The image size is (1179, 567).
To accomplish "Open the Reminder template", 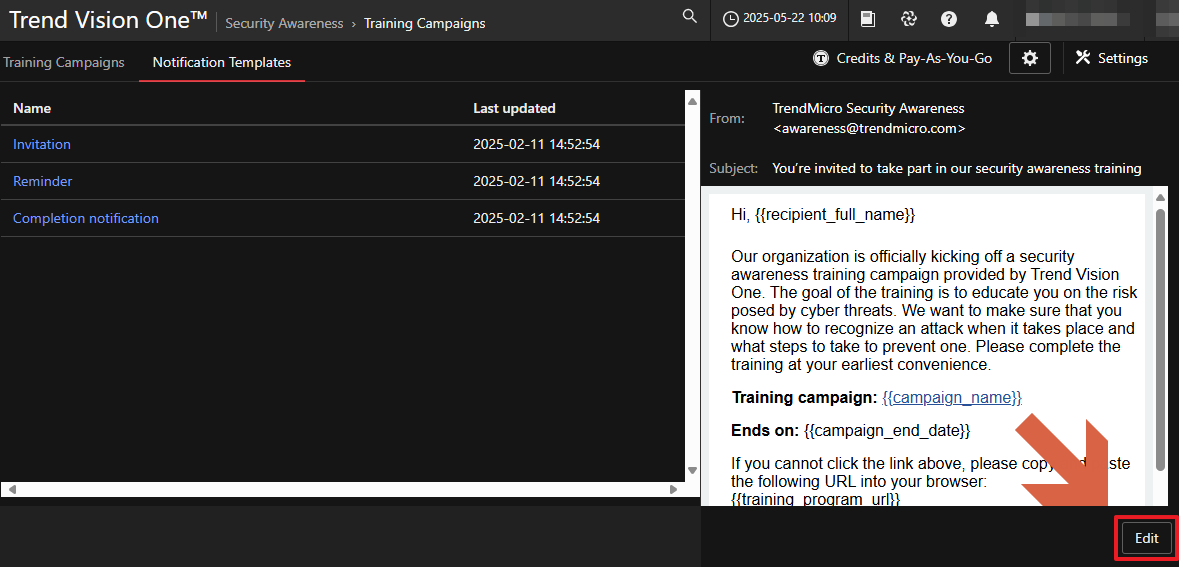I will click(x=43, y=181).
